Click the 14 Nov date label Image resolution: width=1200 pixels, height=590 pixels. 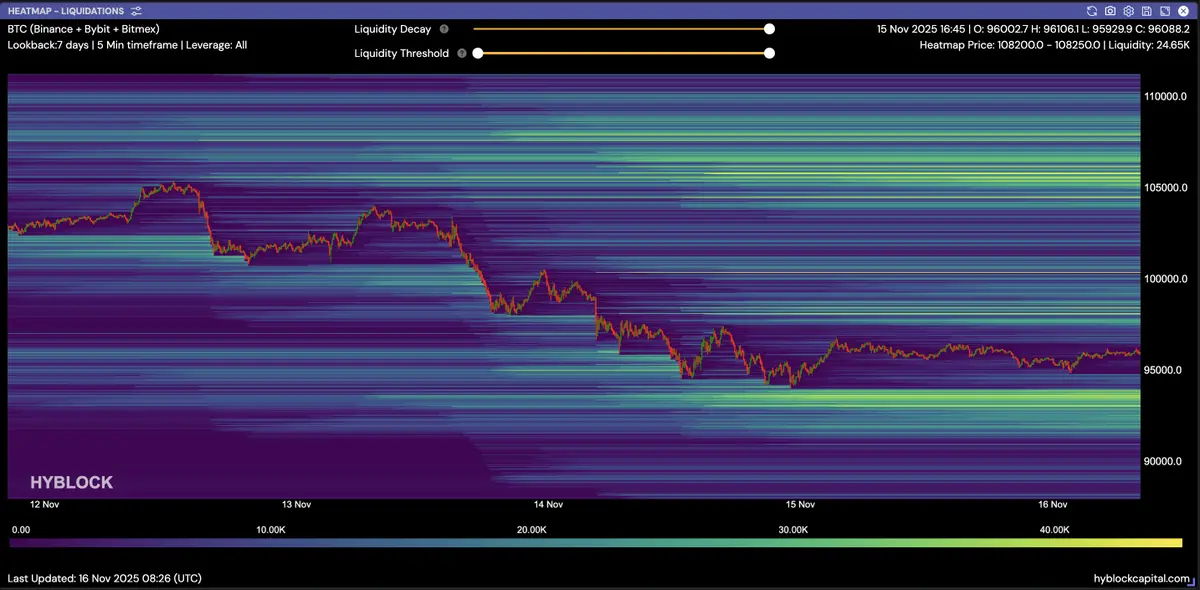coord(549,505)
